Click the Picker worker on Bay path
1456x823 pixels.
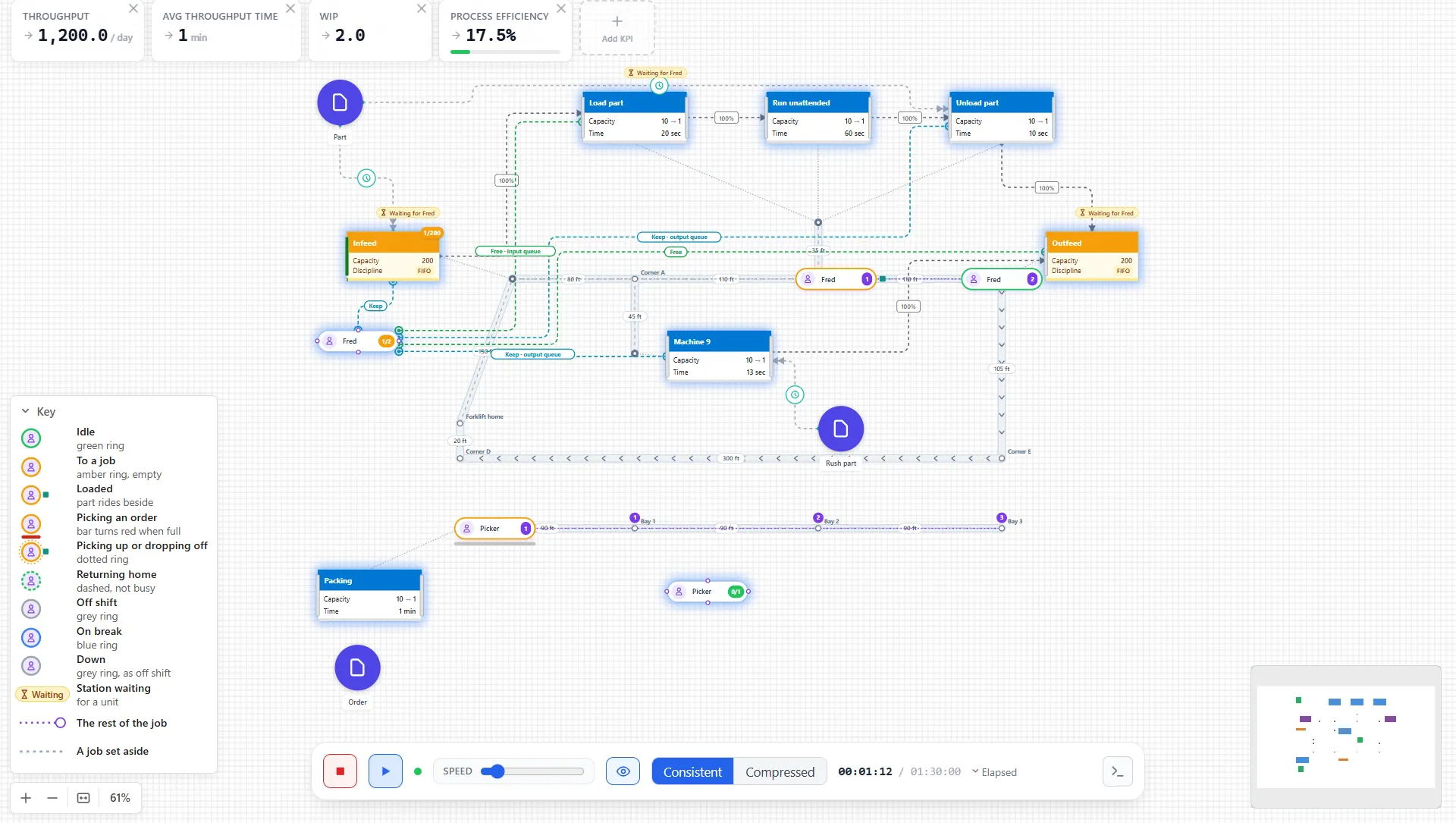point(495,529)
